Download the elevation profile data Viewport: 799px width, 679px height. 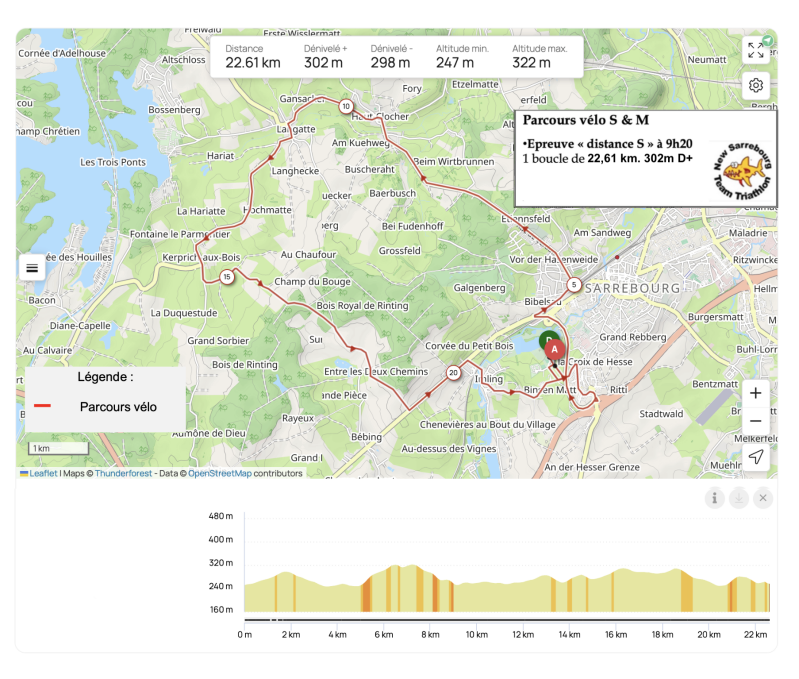[x=739, y=498]
